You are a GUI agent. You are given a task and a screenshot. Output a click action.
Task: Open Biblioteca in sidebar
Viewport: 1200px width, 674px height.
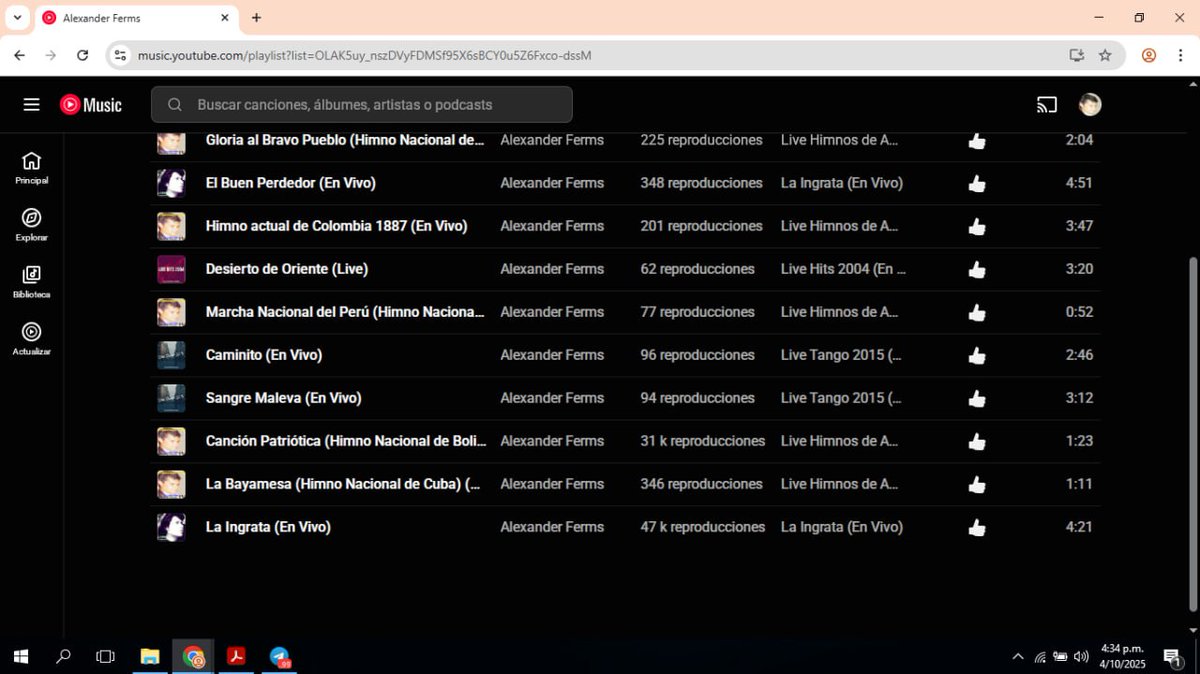click(x=32, y=282)
